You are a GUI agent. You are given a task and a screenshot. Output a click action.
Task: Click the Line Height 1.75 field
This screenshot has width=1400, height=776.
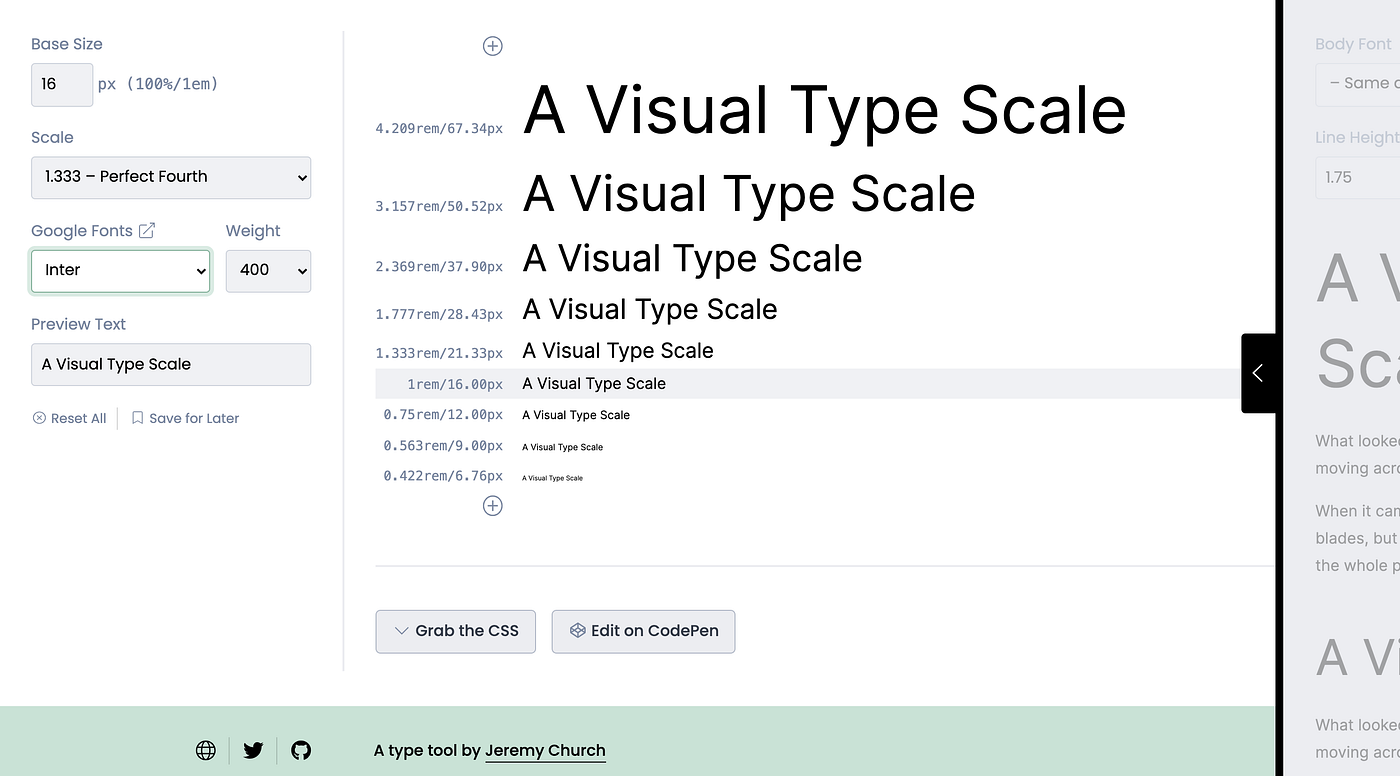tap(1357, 177)
